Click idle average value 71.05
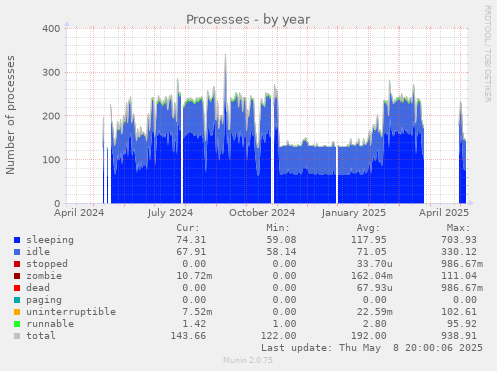Image resolution: width=497 pixels, height=371 pixels. pos(372,252)
